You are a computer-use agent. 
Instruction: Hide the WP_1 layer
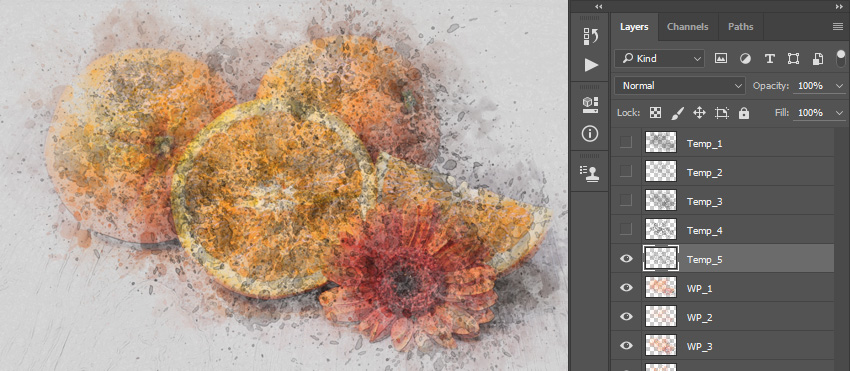pyautogui.click(x=626, y=287)
